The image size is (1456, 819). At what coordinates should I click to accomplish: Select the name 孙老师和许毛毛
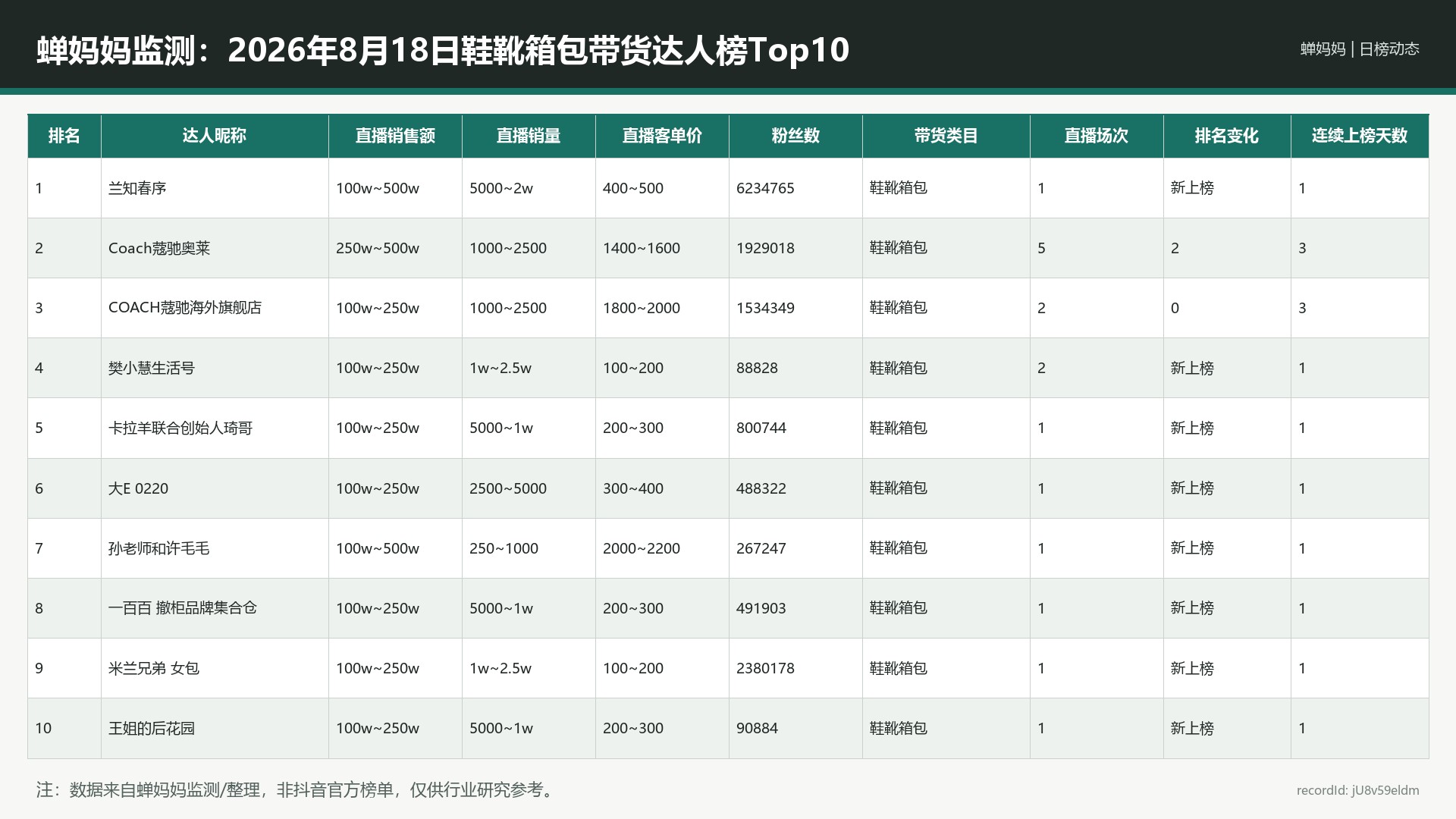(x=158, y=548)
